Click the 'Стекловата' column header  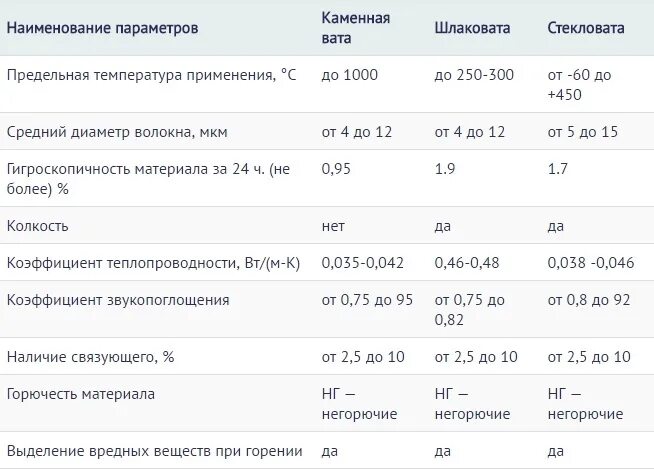[586, 28]
